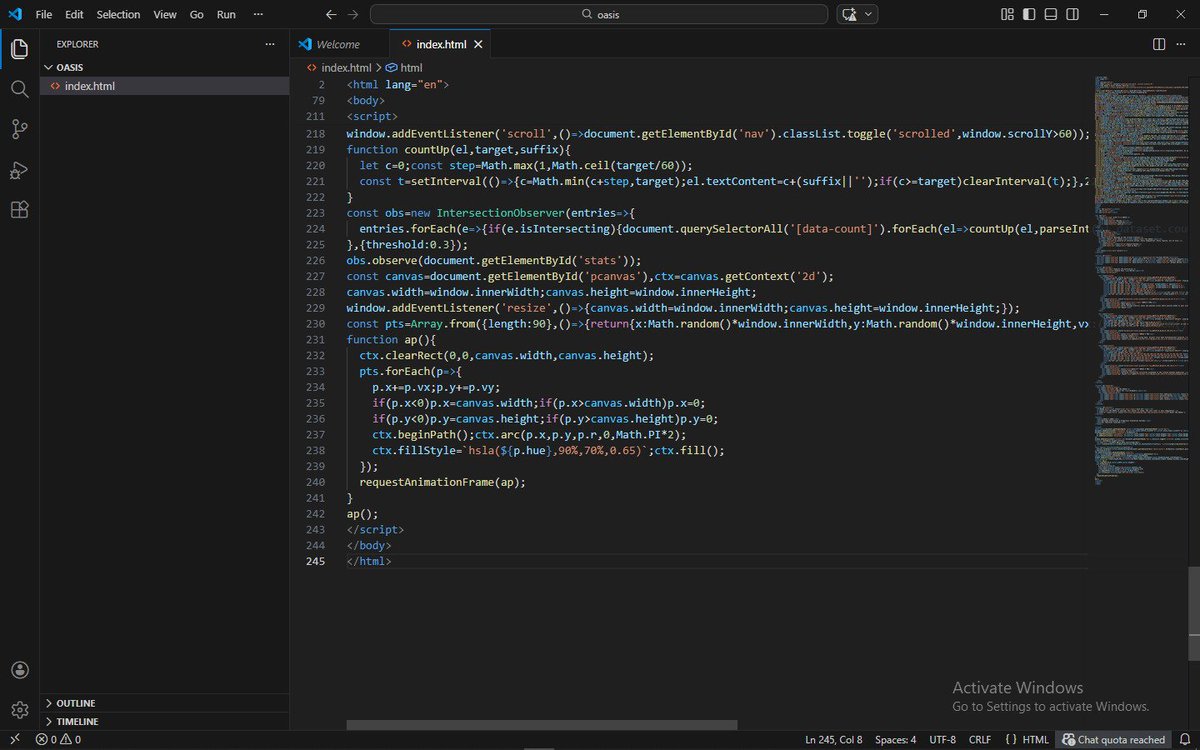
Task: Open the problems errors and warnings indicator
Action: pyautogui.click(x=58, y=740)
